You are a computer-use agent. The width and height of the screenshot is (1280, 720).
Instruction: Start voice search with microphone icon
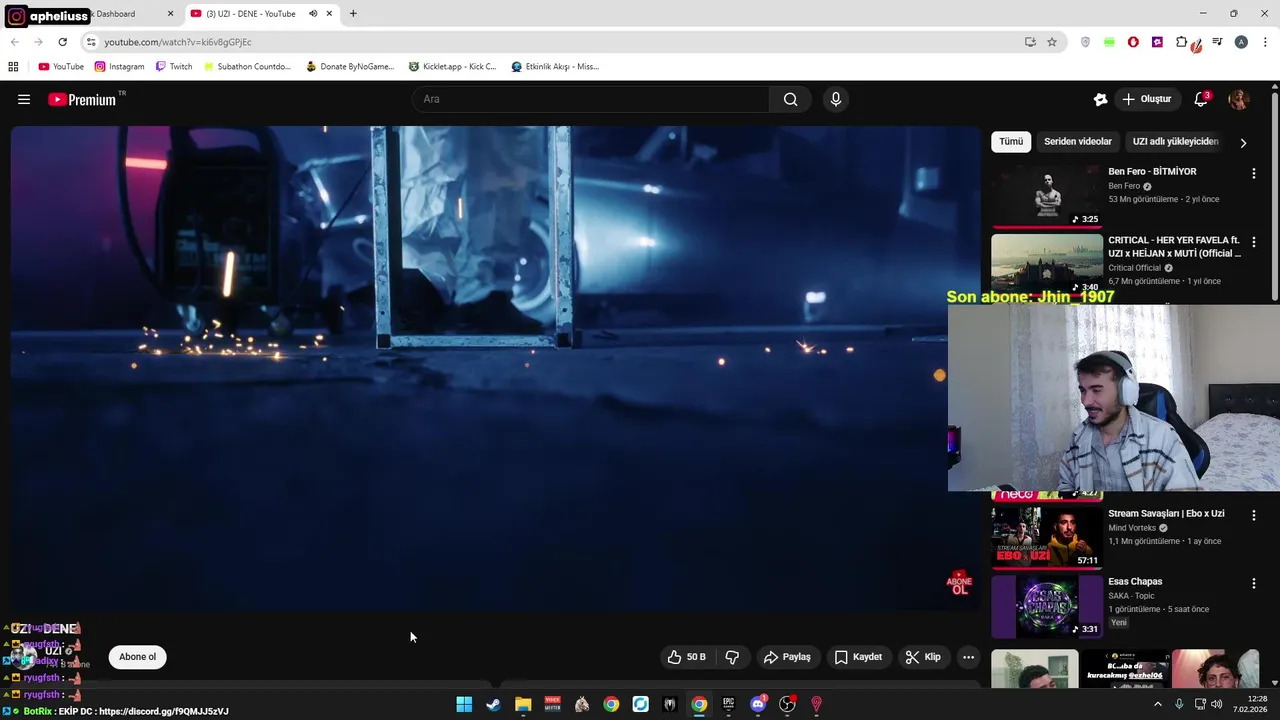[x=836, y=99]
